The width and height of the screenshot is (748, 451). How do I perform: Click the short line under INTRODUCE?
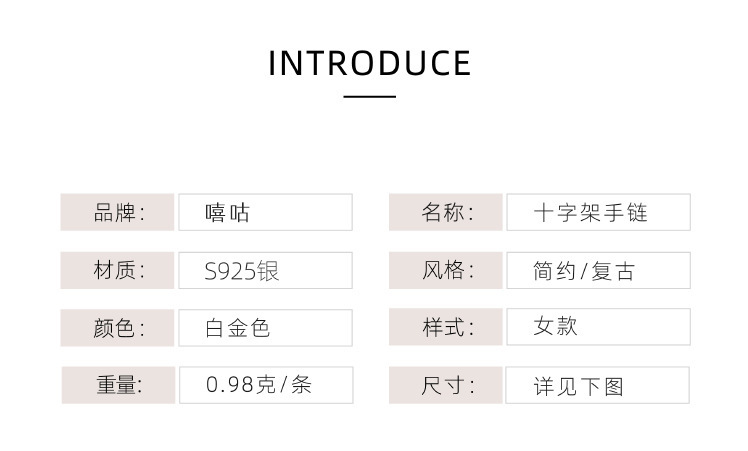point(370,97)
